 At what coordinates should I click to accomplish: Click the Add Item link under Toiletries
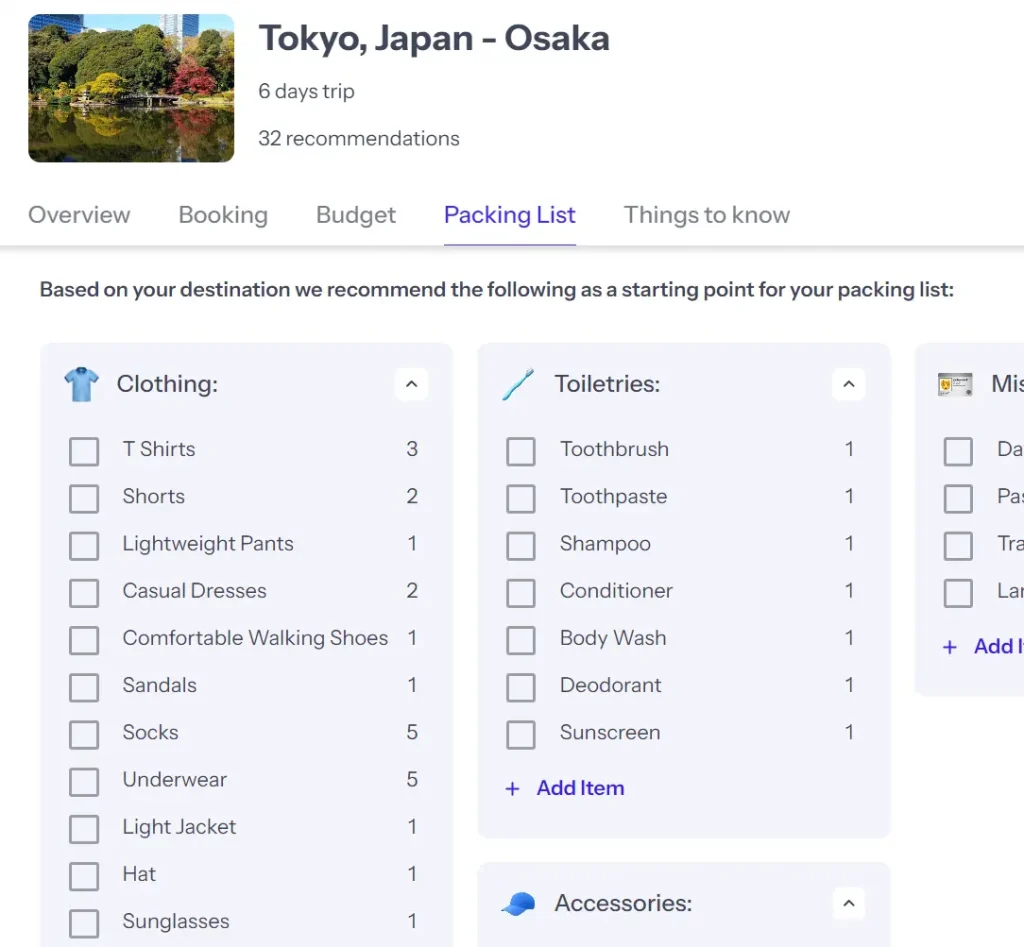click(580, 788)
